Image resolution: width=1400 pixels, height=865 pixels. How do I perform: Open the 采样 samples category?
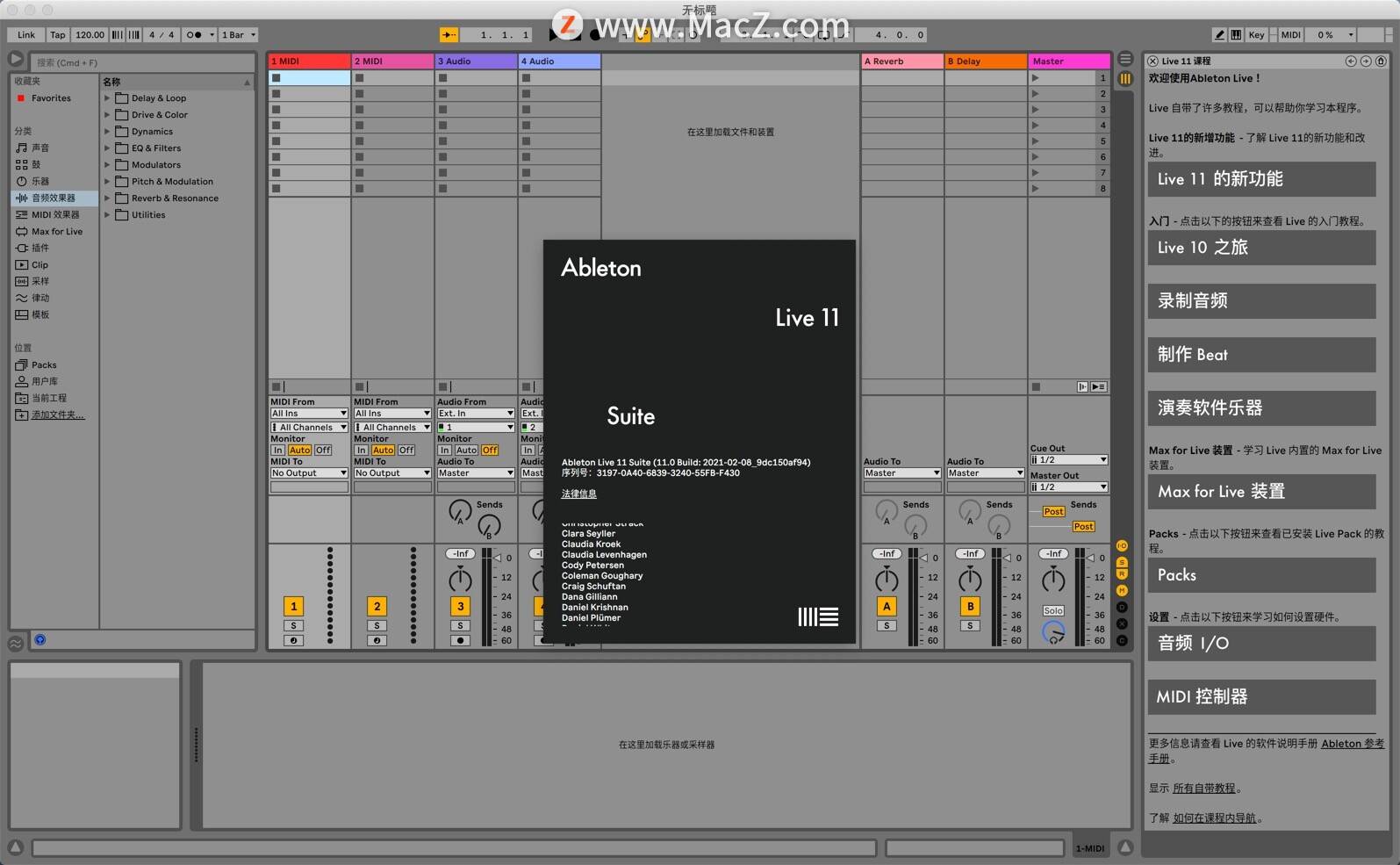[x=40, y=282]
